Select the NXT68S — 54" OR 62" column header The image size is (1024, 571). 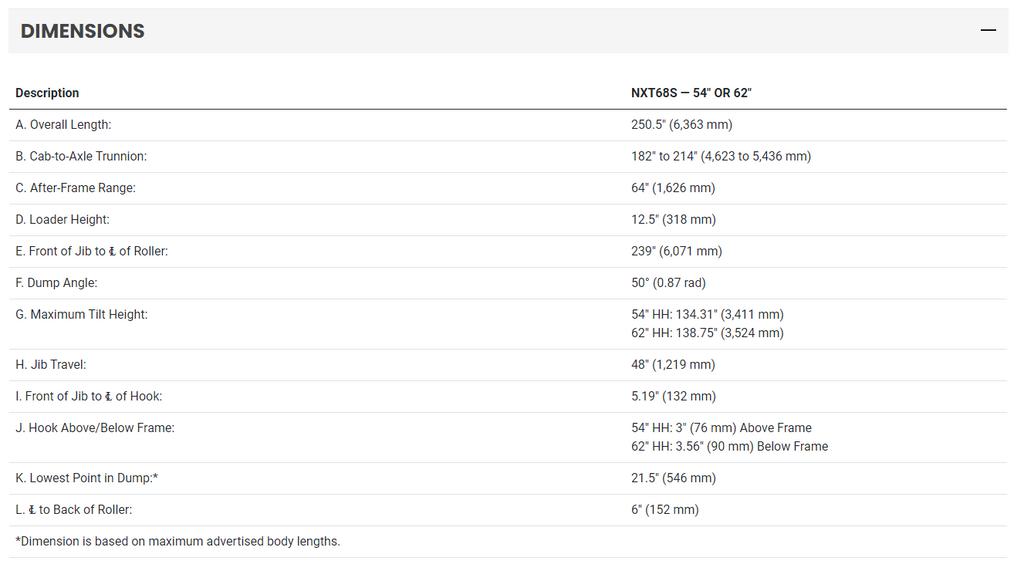click(x=691, y=93)
